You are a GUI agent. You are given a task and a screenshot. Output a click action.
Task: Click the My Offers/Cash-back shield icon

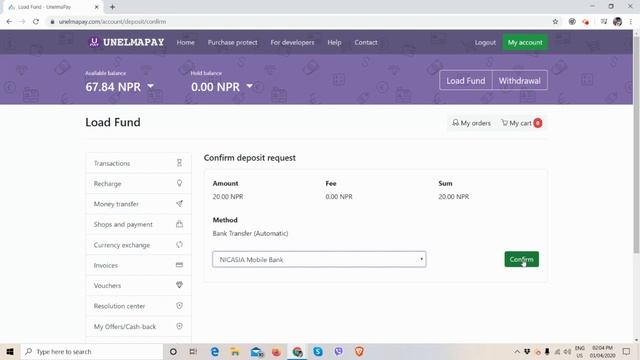(x=179, y=326)
